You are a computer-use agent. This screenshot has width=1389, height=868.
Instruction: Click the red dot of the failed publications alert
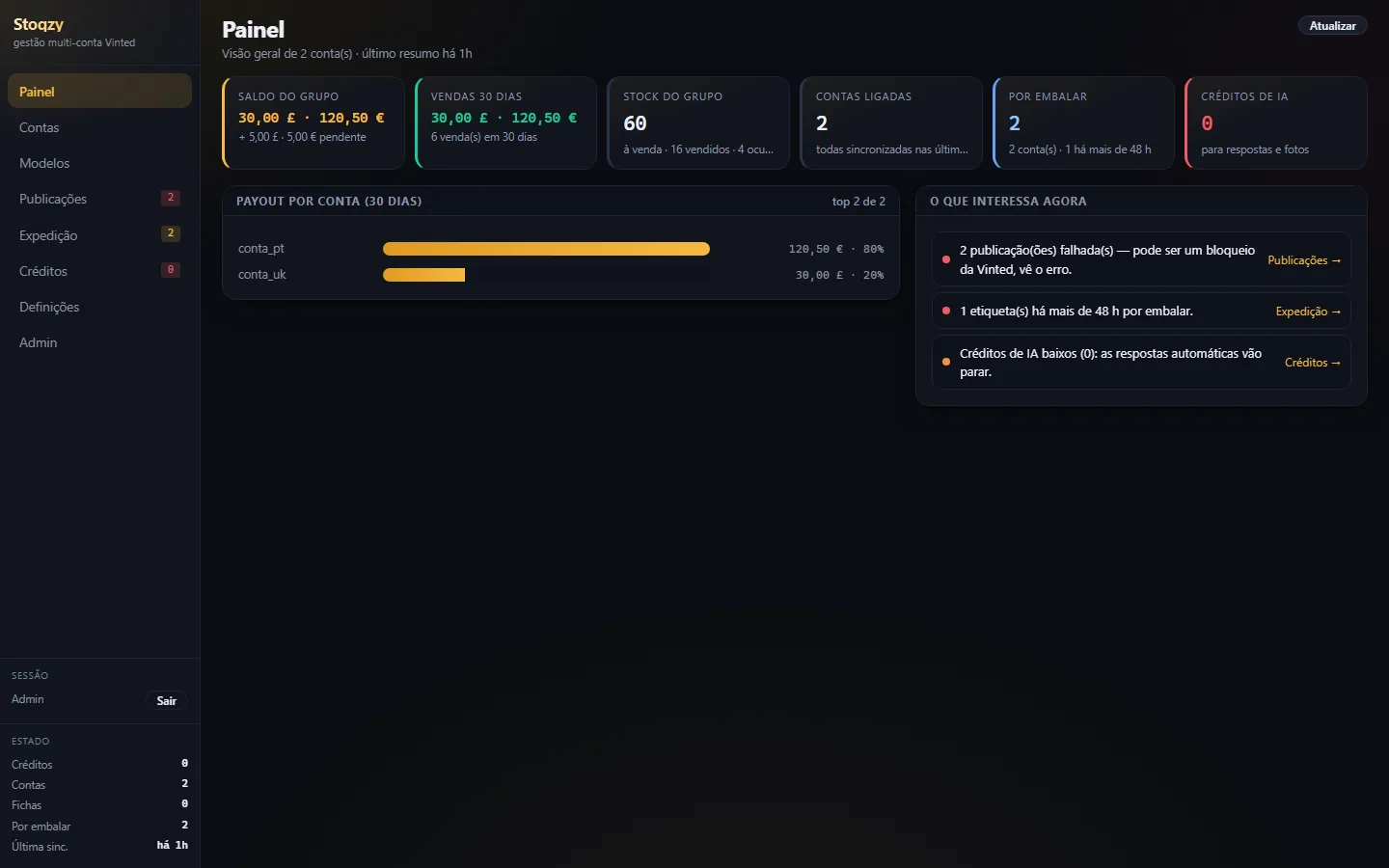(x=946, y=259)
